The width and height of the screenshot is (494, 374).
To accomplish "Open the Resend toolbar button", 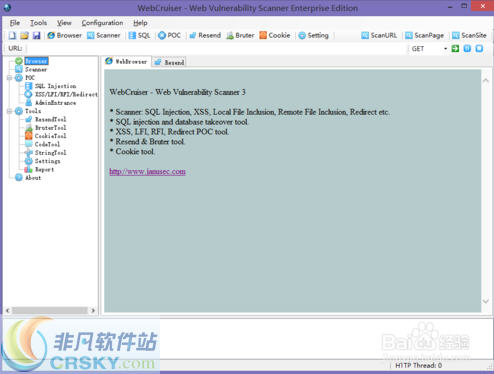I will 205,35.
